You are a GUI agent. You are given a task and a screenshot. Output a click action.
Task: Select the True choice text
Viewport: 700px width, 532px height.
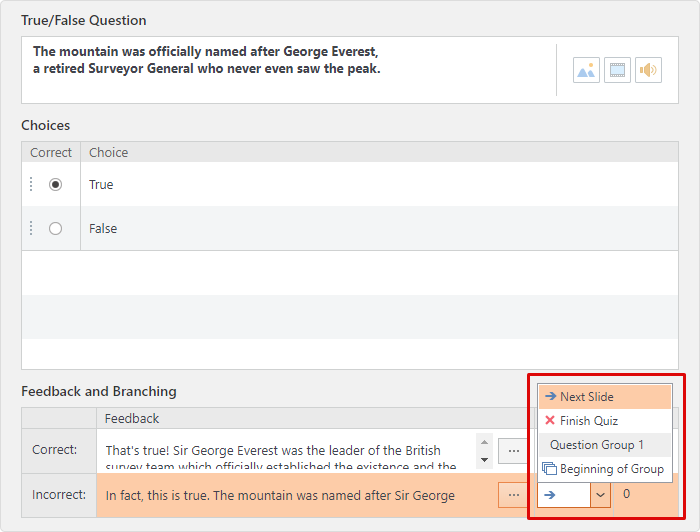101,185
